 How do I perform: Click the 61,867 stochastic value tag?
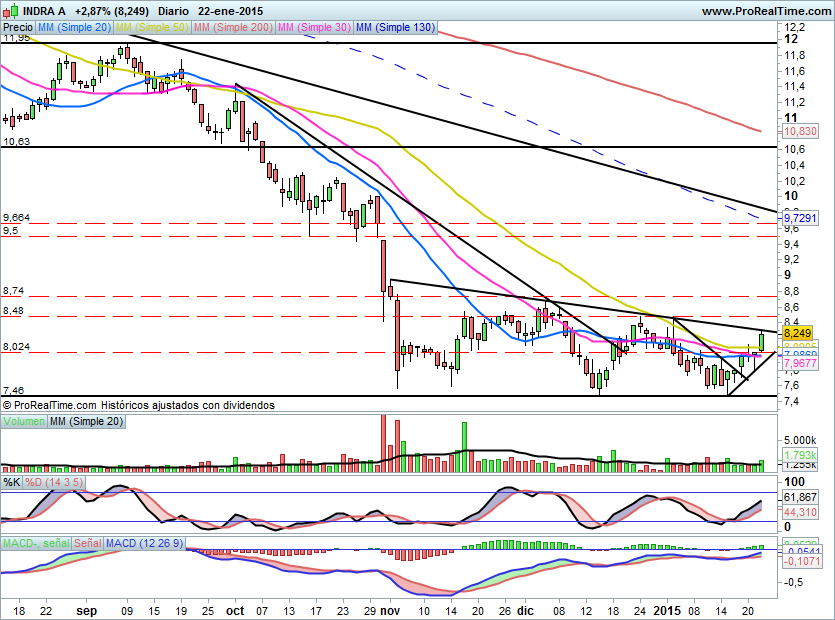pyautogui.click(x=799, y=497)
